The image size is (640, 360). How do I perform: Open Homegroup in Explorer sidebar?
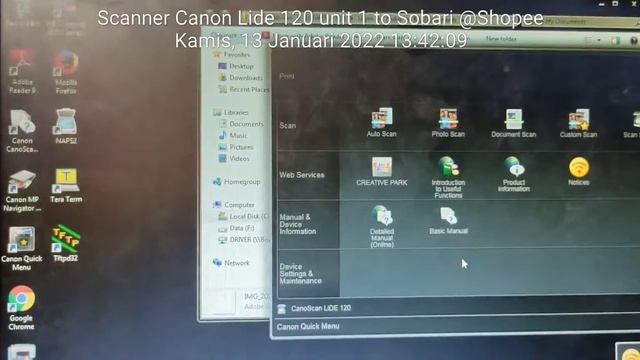click(x=237, y=182)
